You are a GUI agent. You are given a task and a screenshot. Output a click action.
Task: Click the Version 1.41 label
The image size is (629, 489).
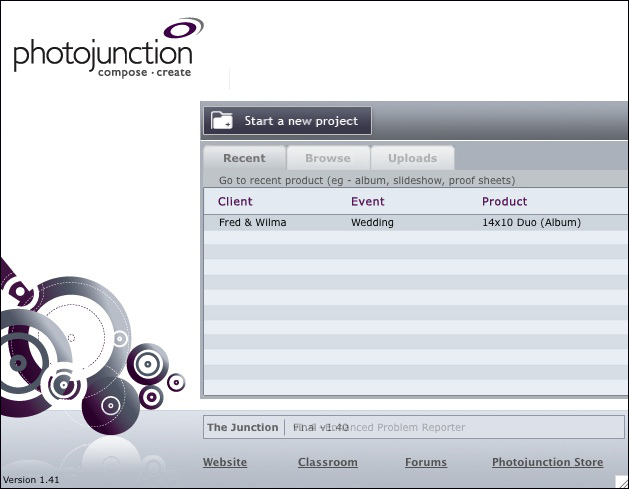pos(31,480)
